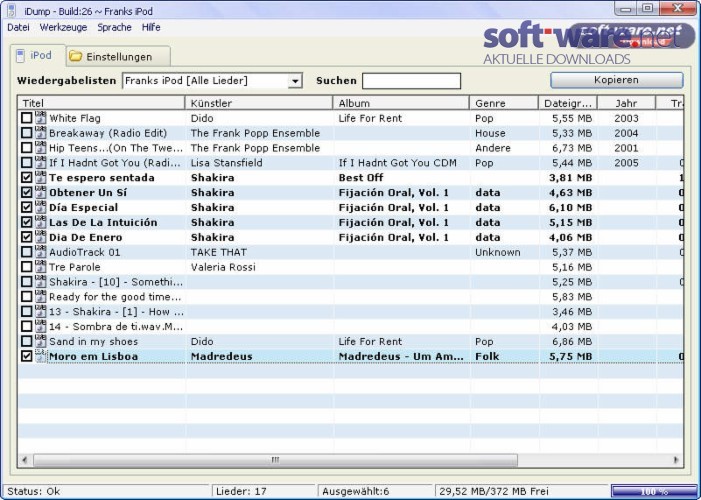Screen dimensions: 701x500
Task: Click the 'Best Off' album cell
Action: [x=361, y=178]
